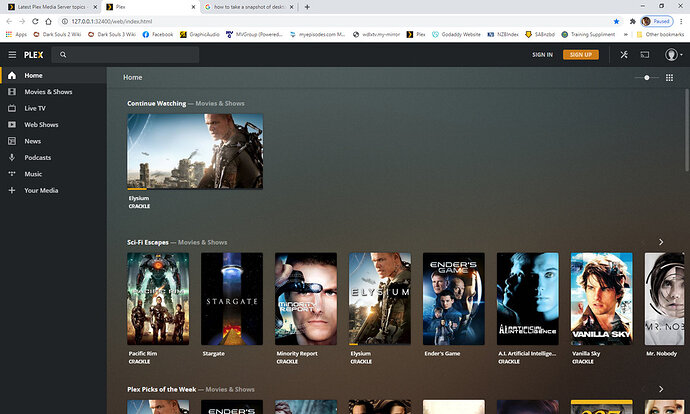Open Chrome's three-dot menu
This screenshot has height=414, width=690.
coord(681,21)
